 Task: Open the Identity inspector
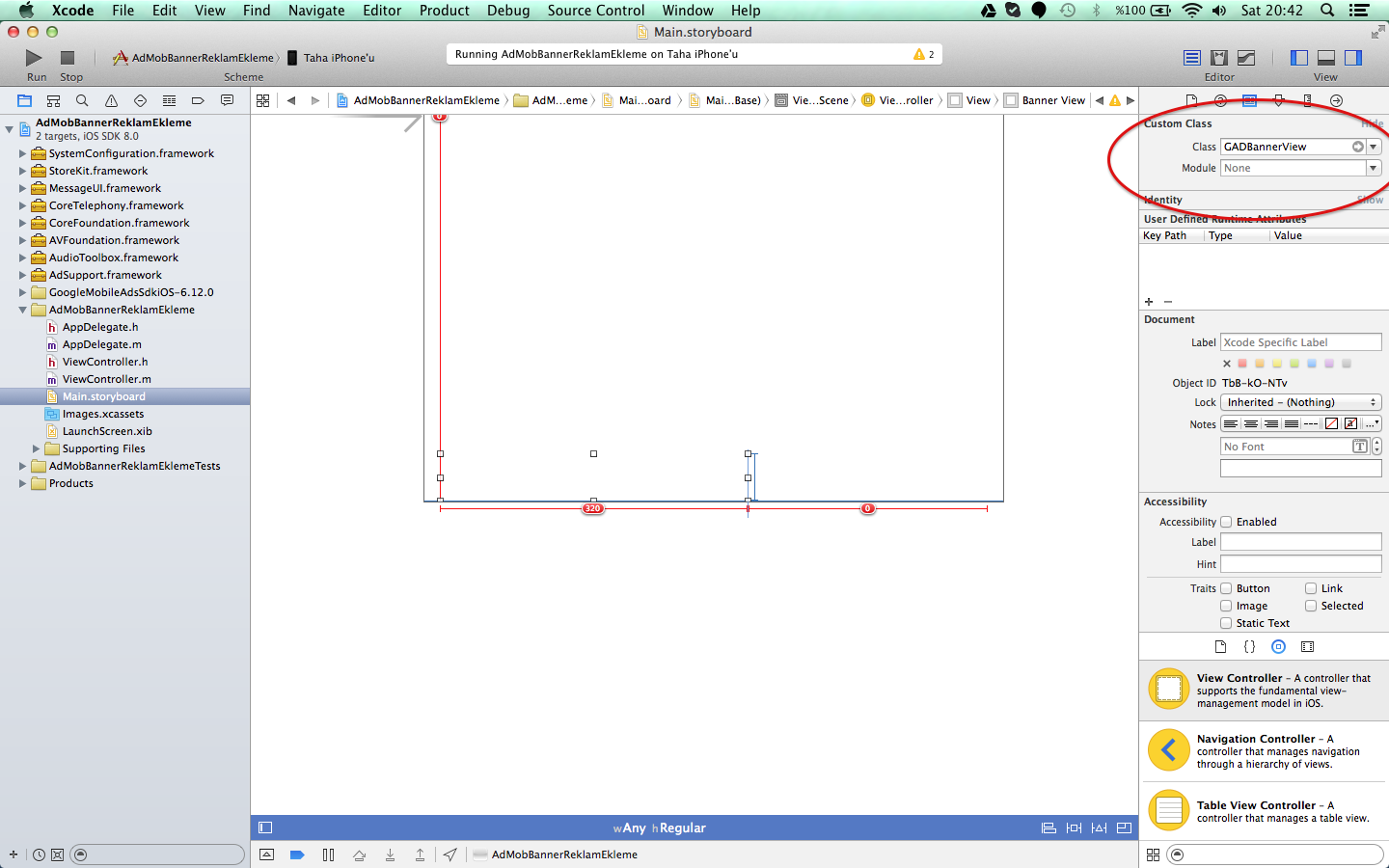point(1249,100)
